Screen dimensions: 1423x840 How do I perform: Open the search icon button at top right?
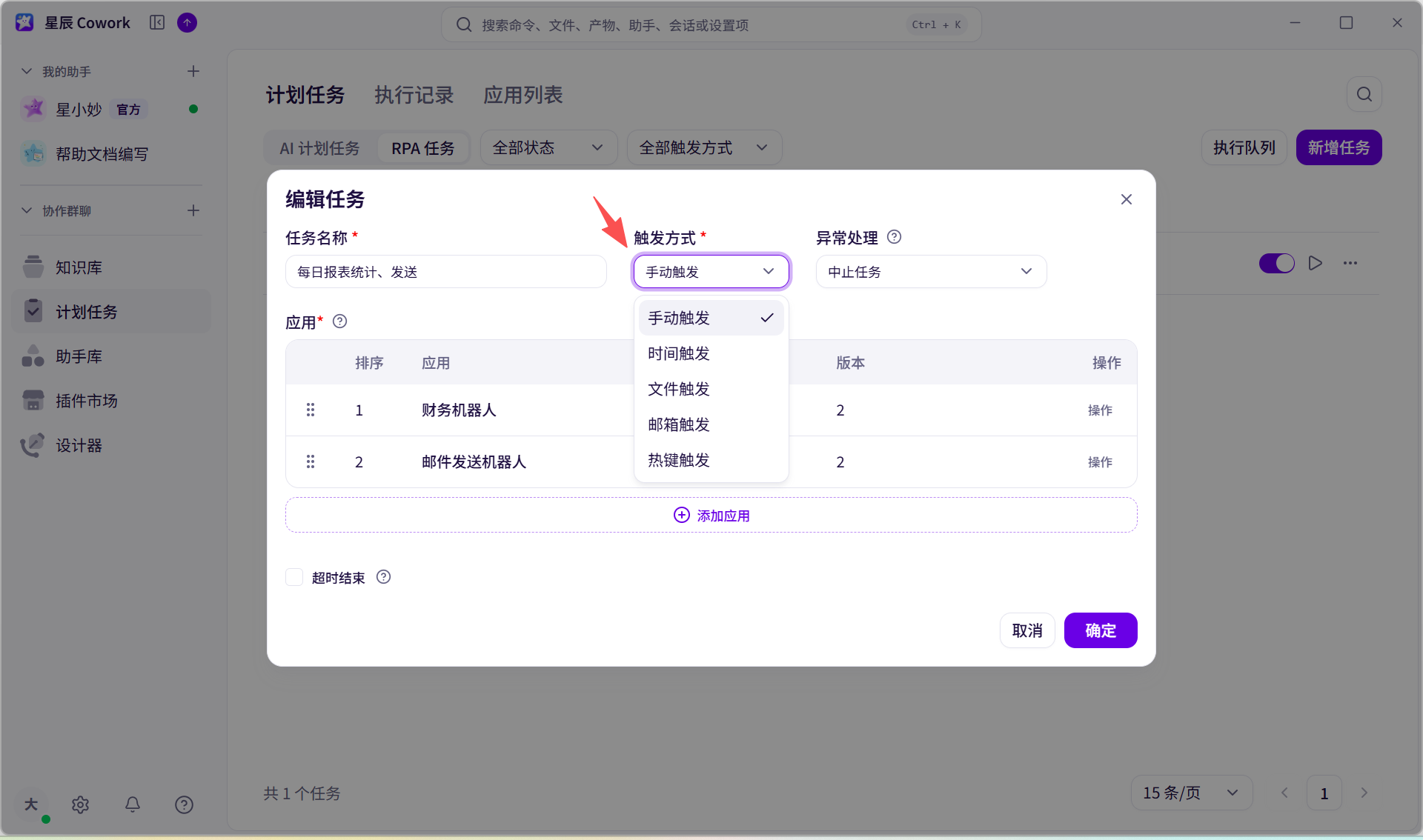click(1364, 94)
